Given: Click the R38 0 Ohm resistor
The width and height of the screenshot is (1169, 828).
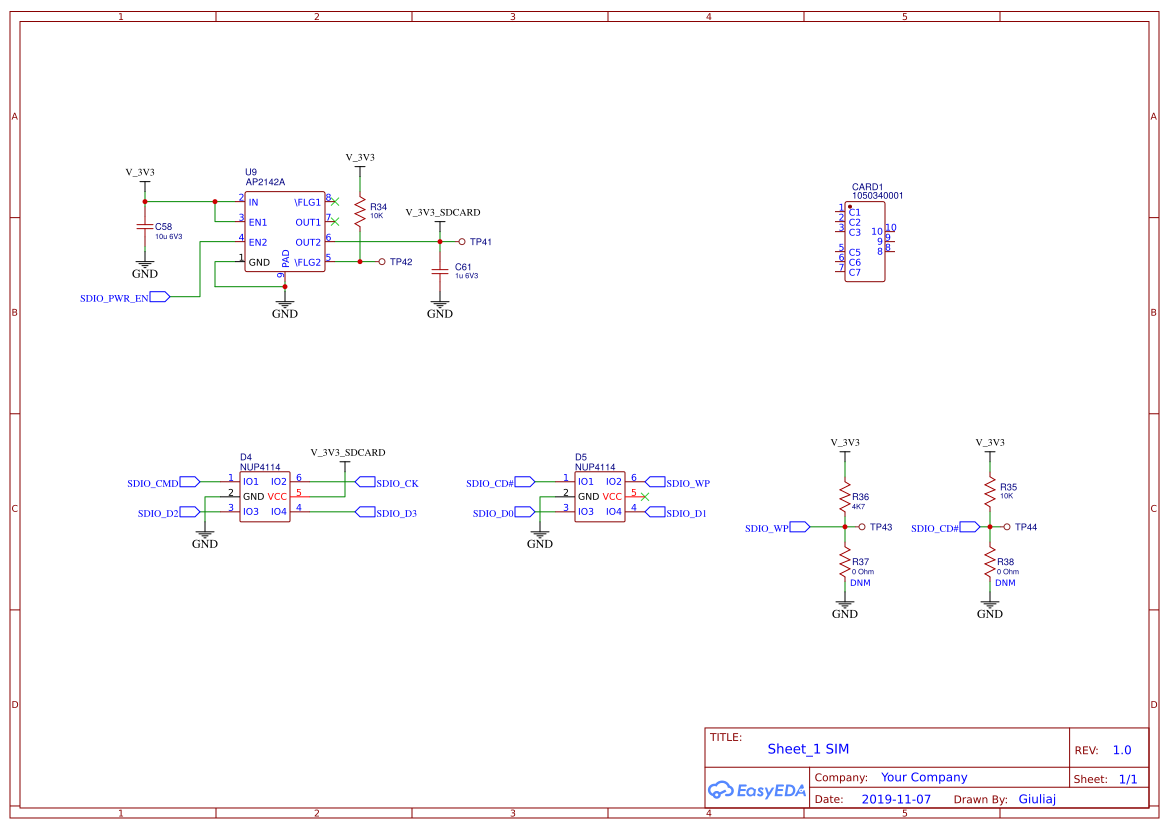Looking at the screenshot, I should click(990, 564).
